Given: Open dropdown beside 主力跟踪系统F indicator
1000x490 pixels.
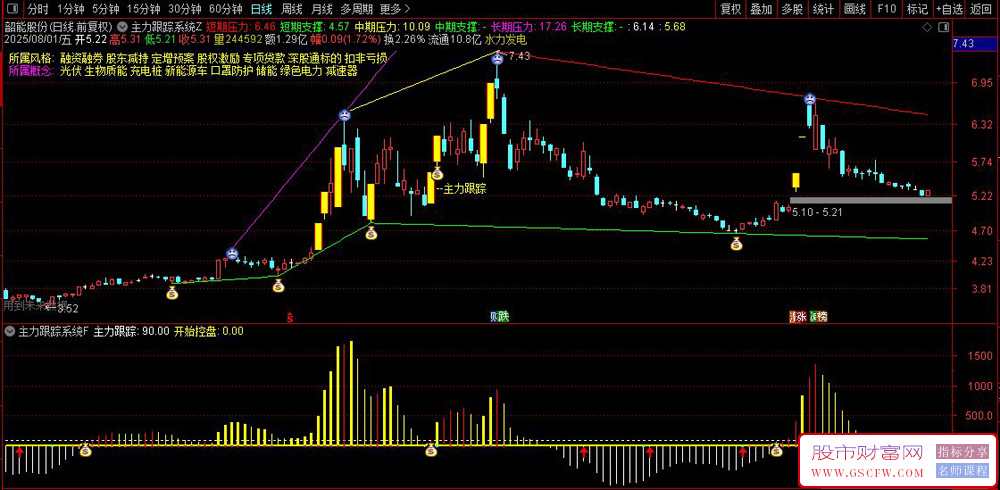Looking at the screenshot, I should coord(10,332).
